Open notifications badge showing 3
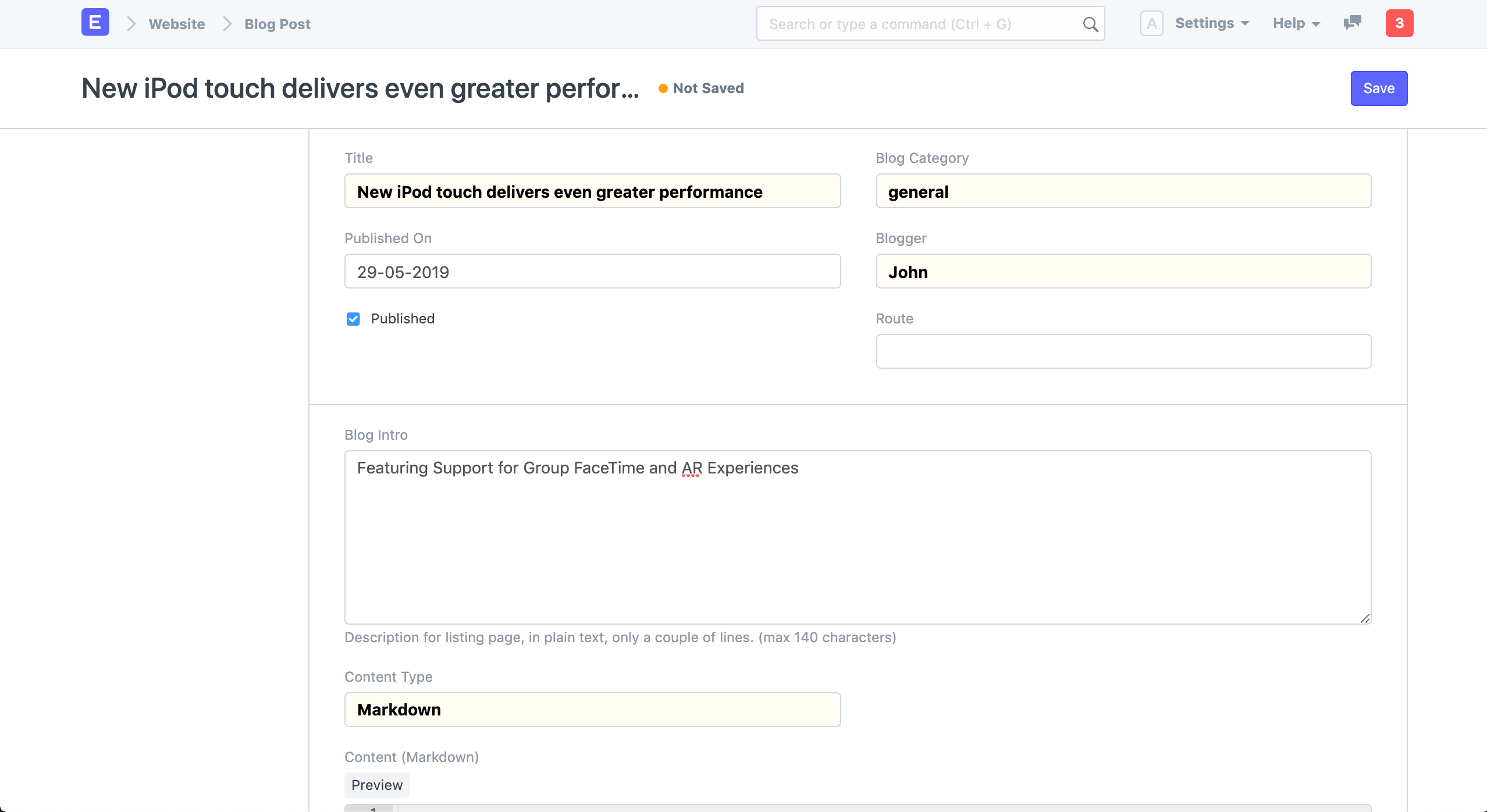This screenshot has height=812, width=1487. coord(1399,23)
